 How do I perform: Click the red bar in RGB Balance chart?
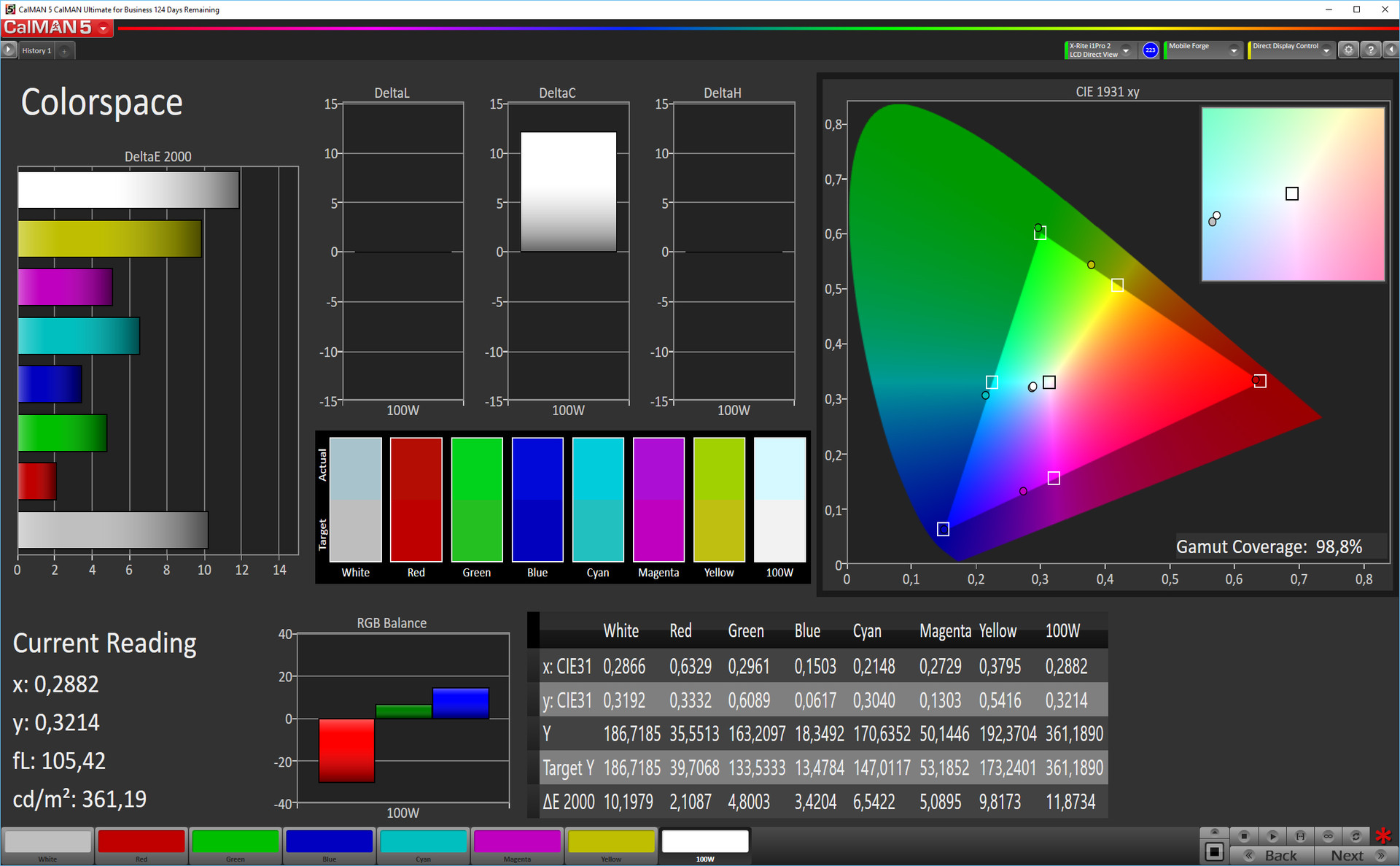(346, 750)
